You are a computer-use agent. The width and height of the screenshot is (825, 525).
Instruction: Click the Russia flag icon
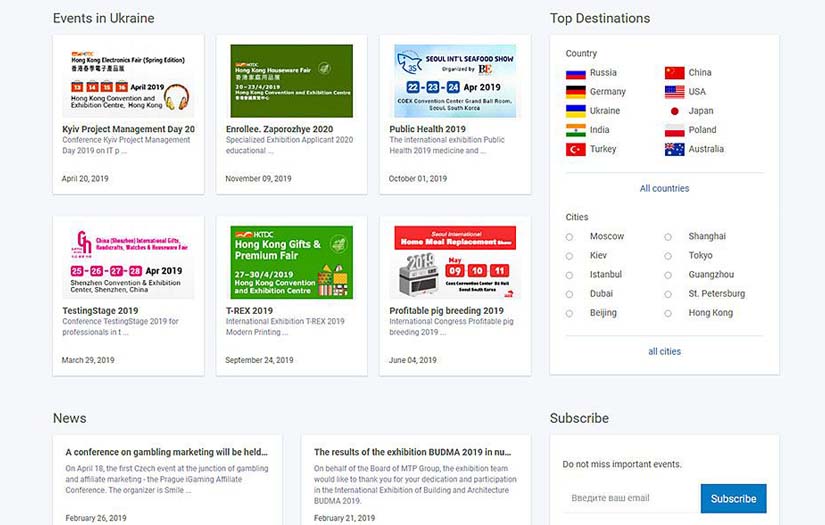[576, 73]
